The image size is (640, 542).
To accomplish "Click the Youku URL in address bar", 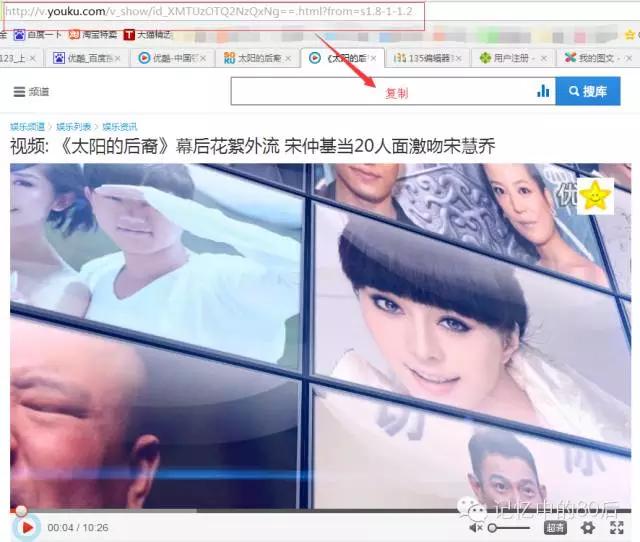I will (x=209, y=11).
